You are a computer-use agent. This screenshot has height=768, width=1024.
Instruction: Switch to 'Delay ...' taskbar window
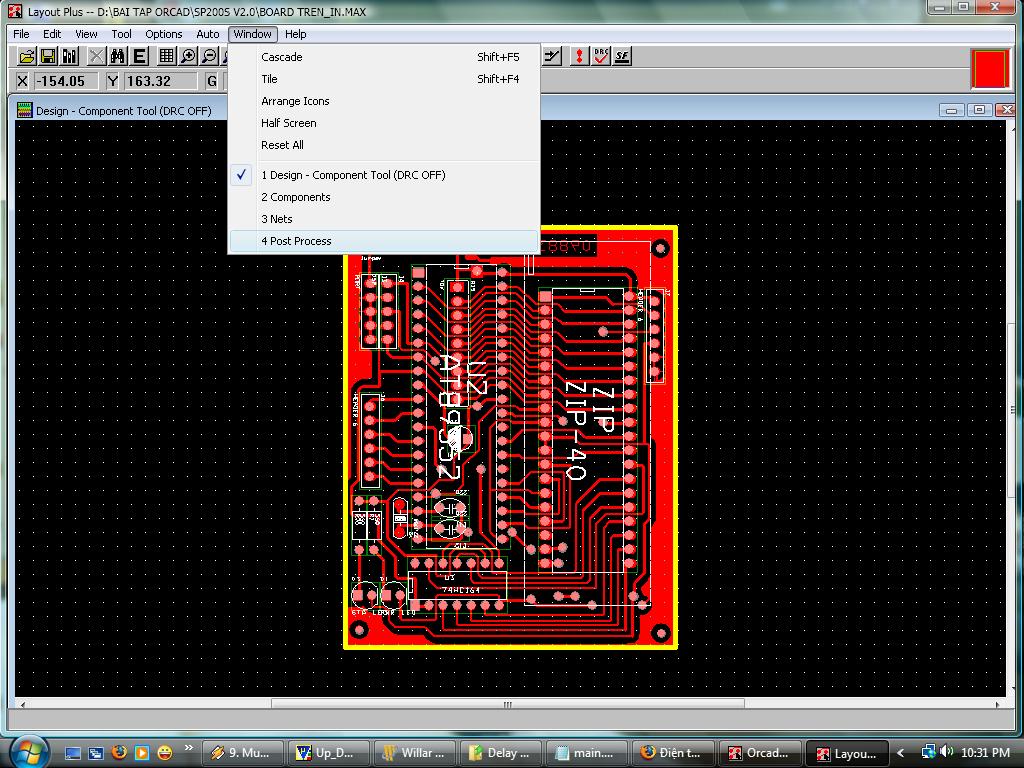tap(501, 753)
